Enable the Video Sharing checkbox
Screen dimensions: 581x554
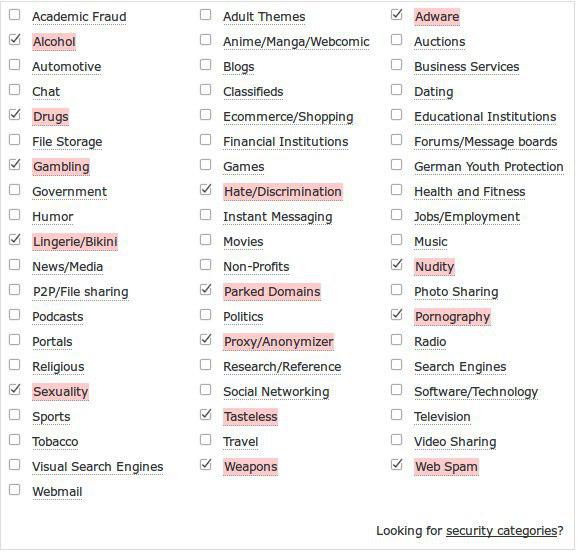[396, 440]
